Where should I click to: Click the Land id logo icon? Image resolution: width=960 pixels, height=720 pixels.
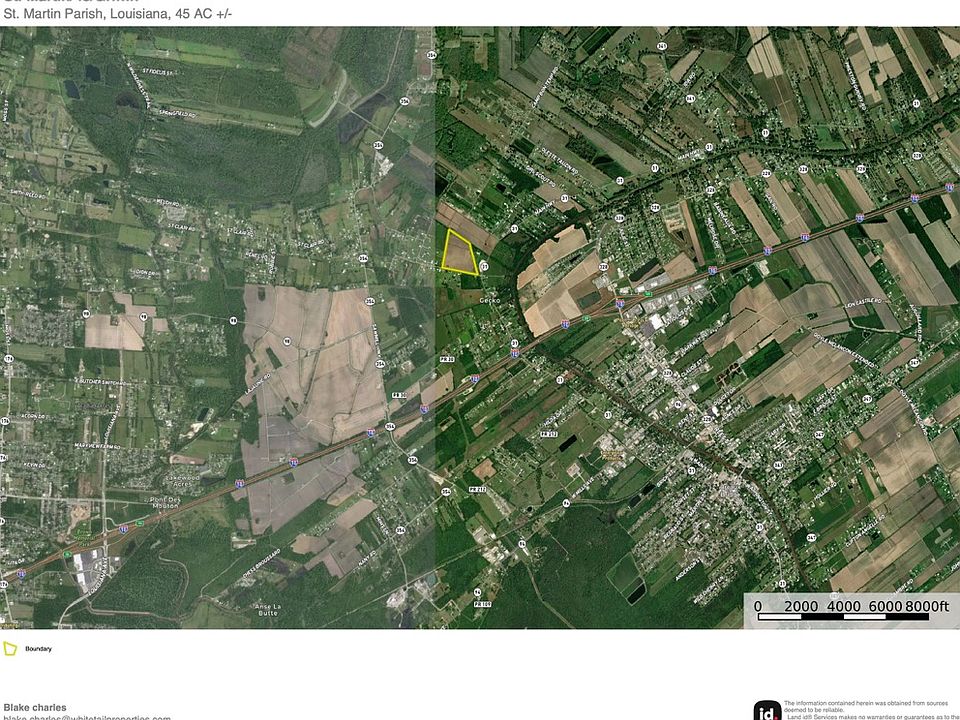coord(767,711)
